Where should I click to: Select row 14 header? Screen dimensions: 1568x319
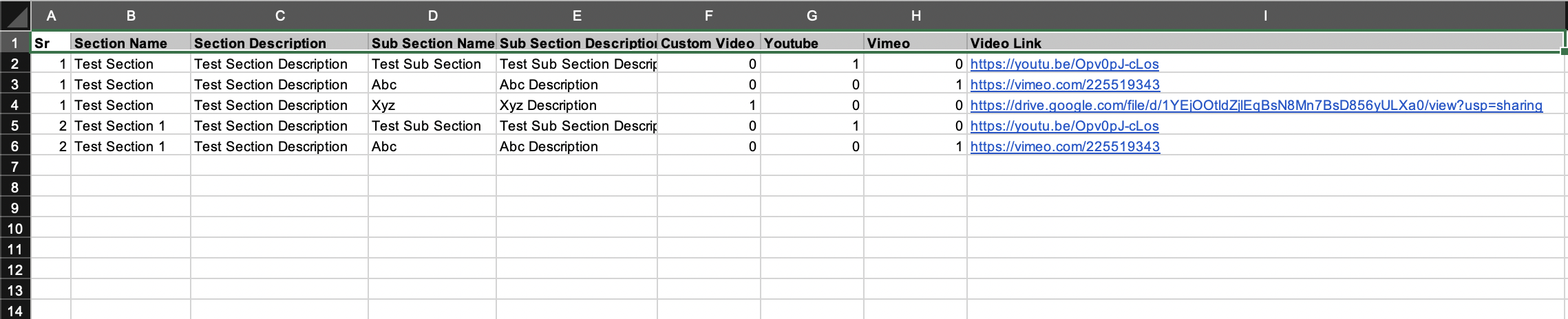[15, 310]
